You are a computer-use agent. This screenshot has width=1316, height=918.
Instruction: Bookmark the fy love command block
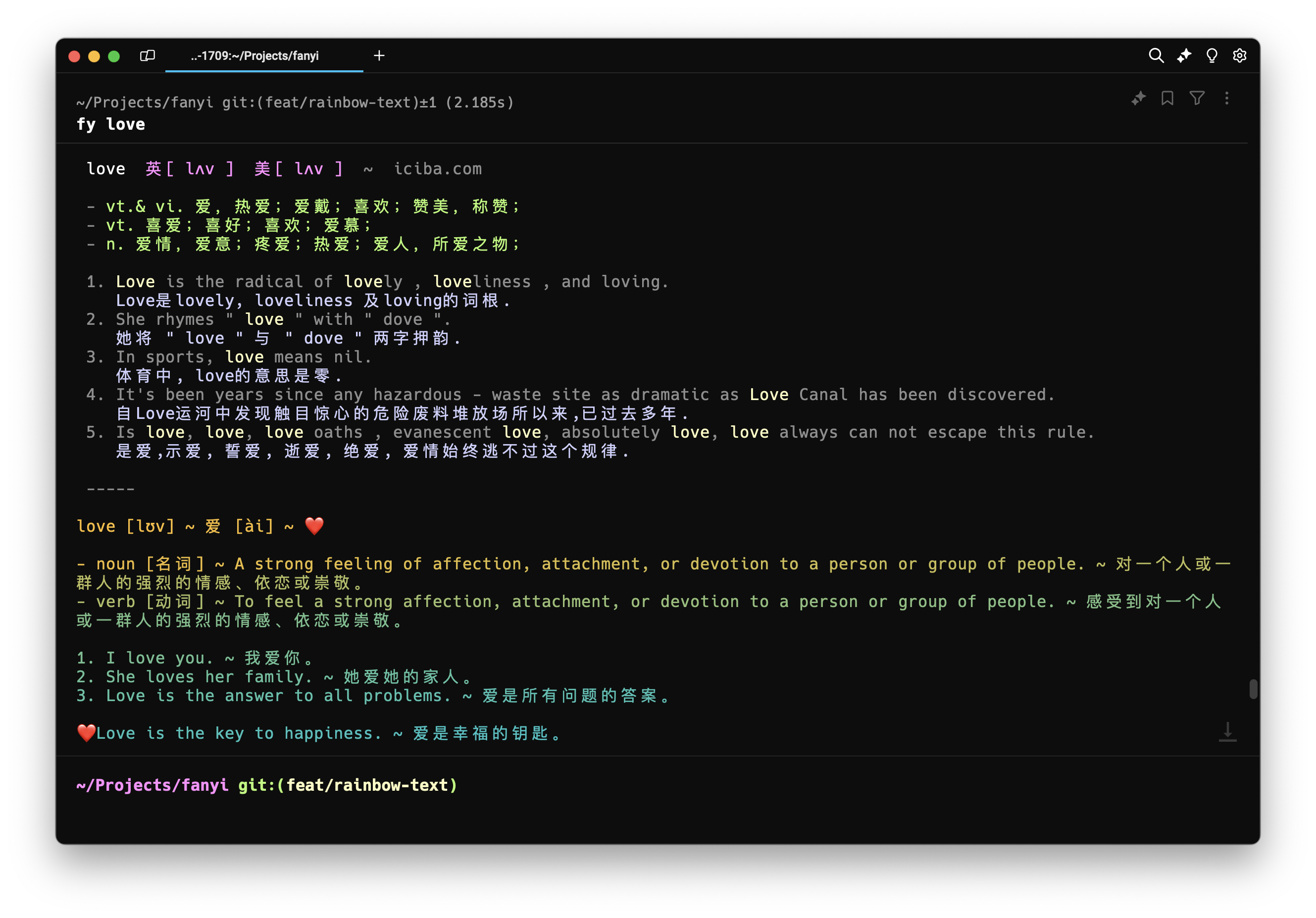(1167, 99)
